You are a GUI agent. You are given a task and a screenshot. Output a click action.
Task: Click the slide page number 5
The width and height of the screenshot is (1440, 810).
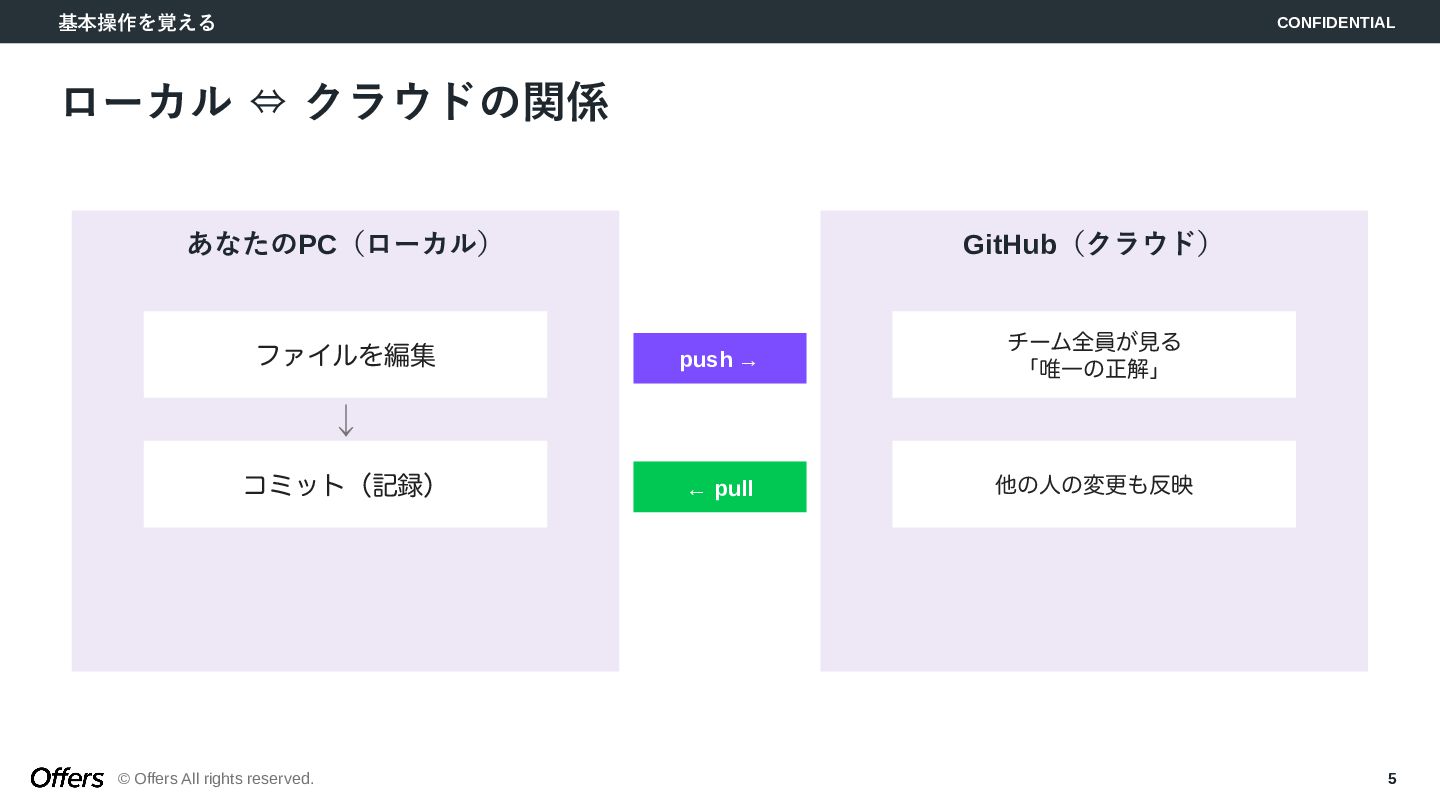click(1392, 779)
